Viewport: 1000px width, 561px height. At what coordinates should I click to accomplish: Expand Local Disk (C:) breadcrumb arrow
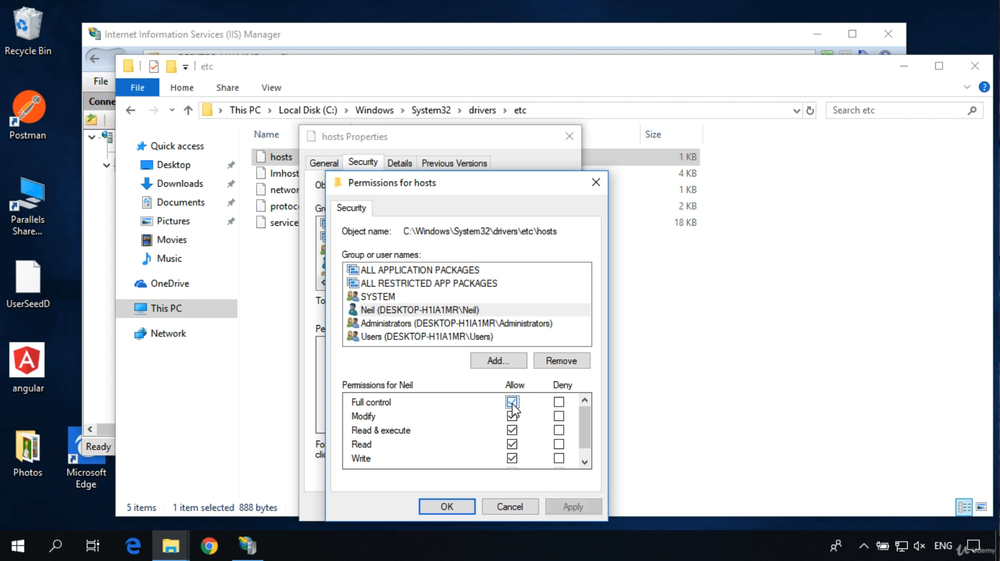click(x=346, y=110)
